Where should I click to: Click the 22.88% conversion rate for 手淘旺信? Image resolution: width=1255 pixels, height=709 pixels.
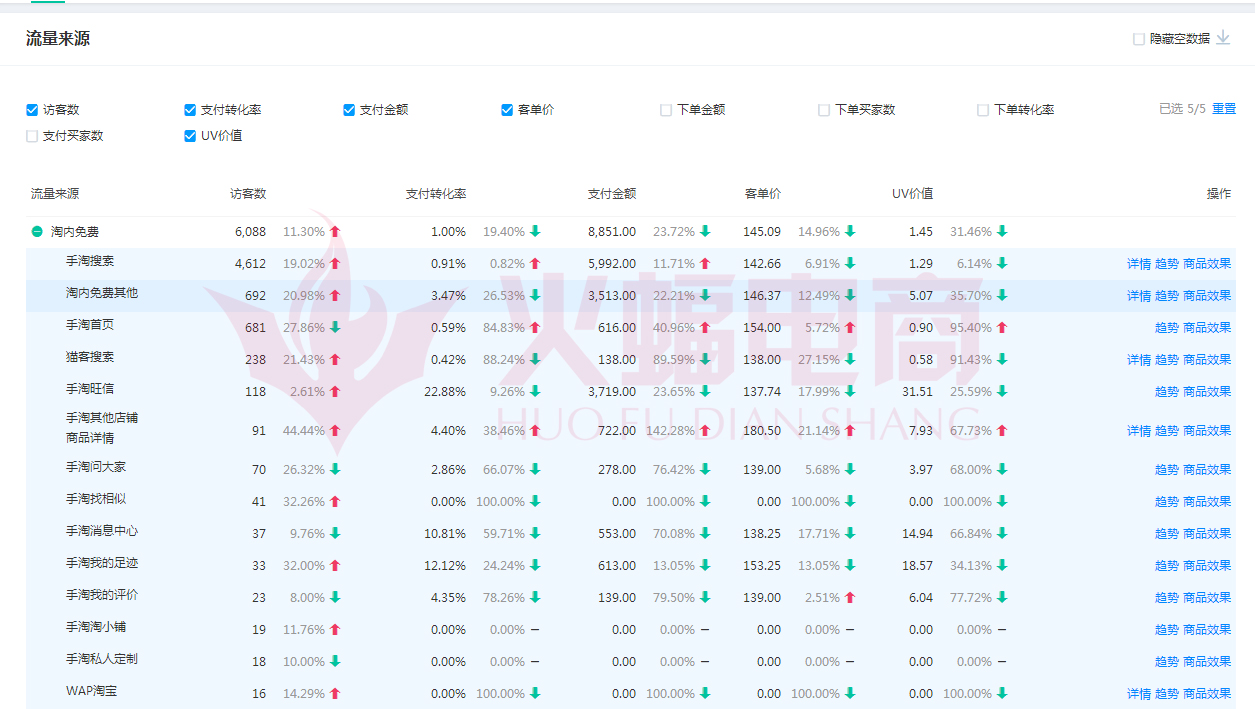pyautogui.click(x=445, y=392)
